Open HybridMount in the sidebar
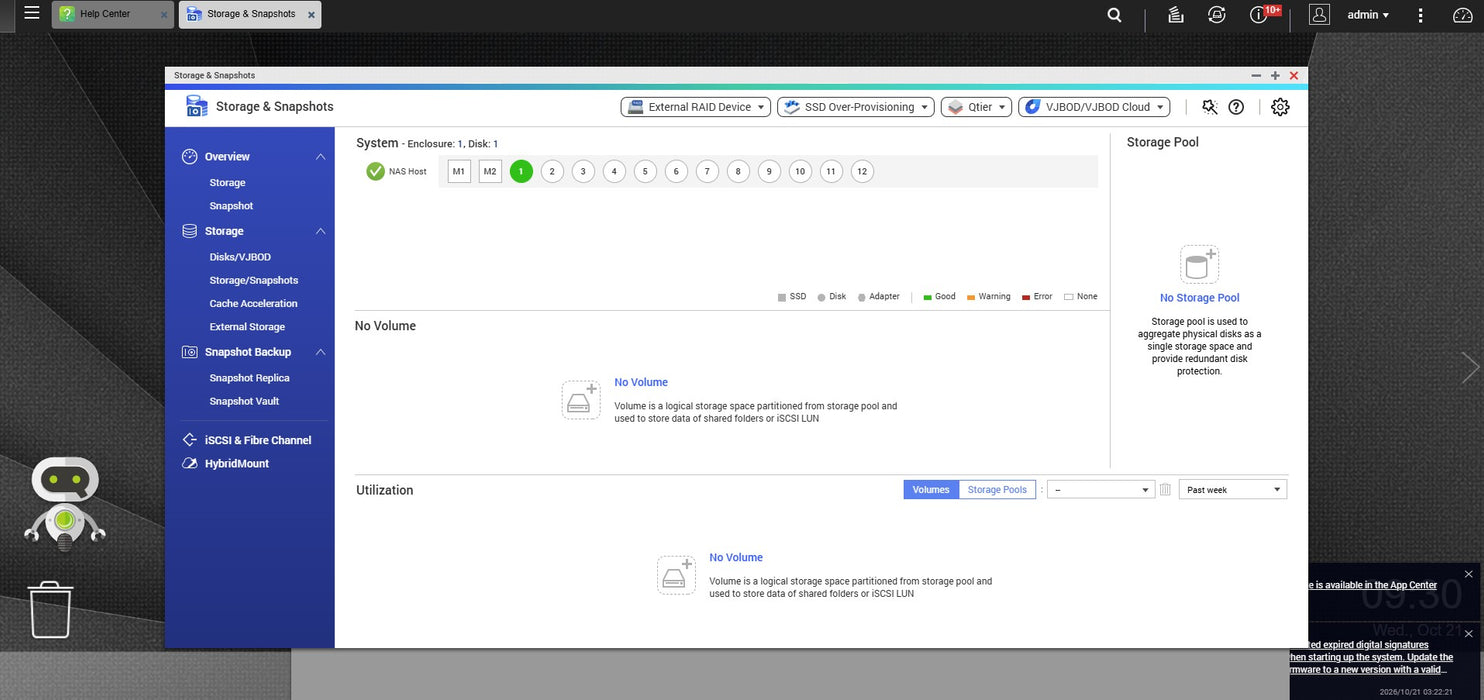 pos(237,464)
